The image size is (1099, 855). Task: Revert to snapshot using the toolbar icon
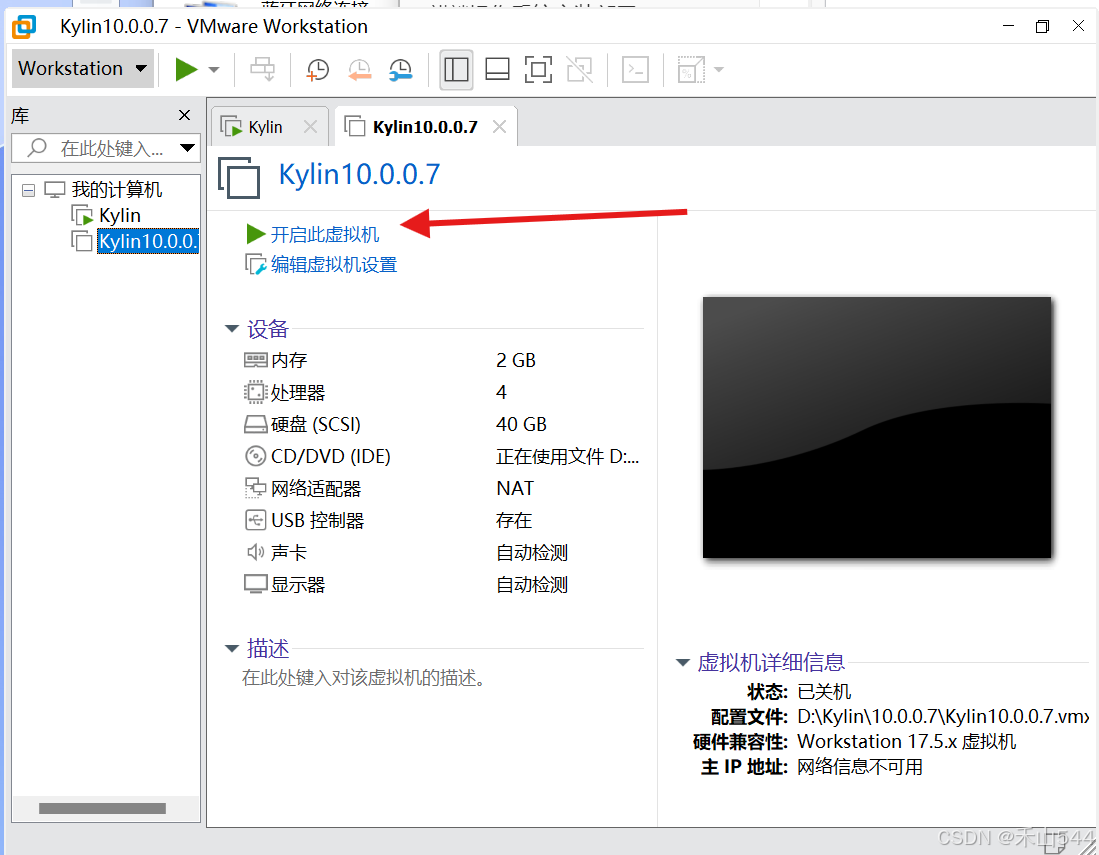point(359,69)
